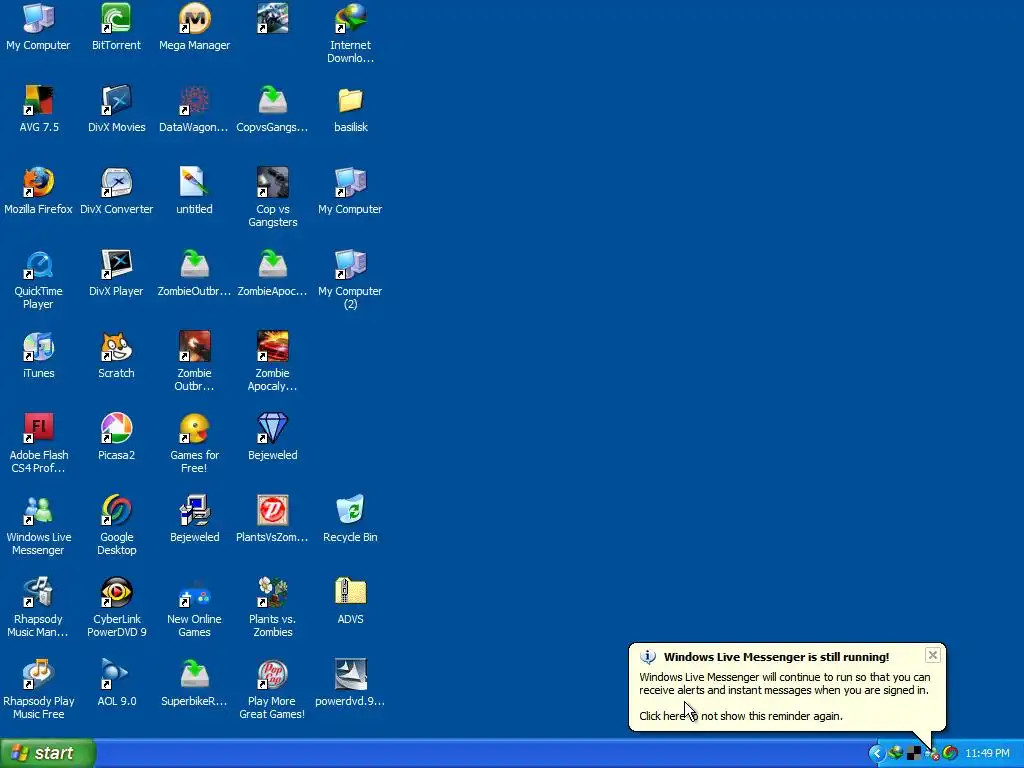
Task: Select the DataWagon desktop icon
Action: (194, 109)
